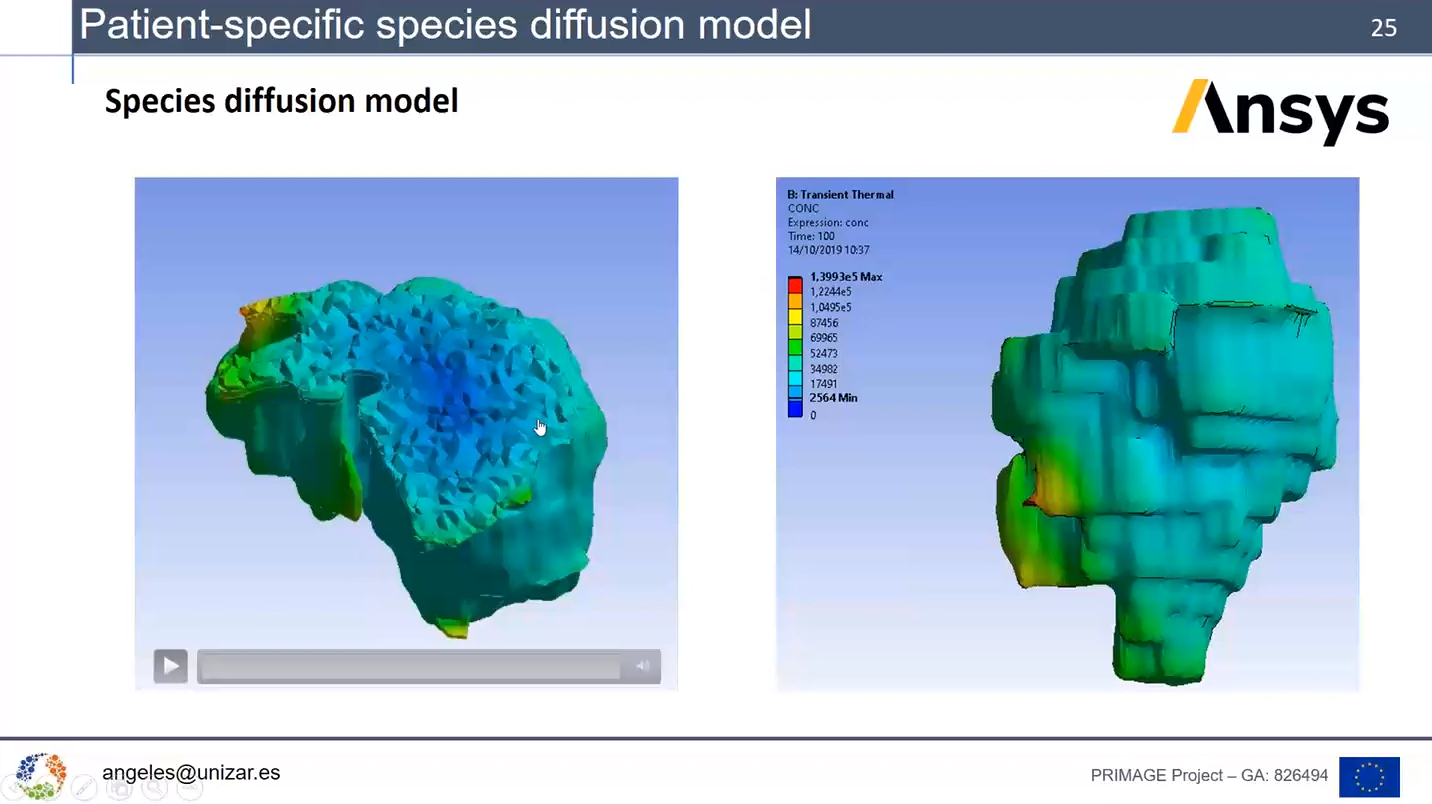Click the Ansys logo
Viewport: 1432px width, 804px height.
[1280, 112]
